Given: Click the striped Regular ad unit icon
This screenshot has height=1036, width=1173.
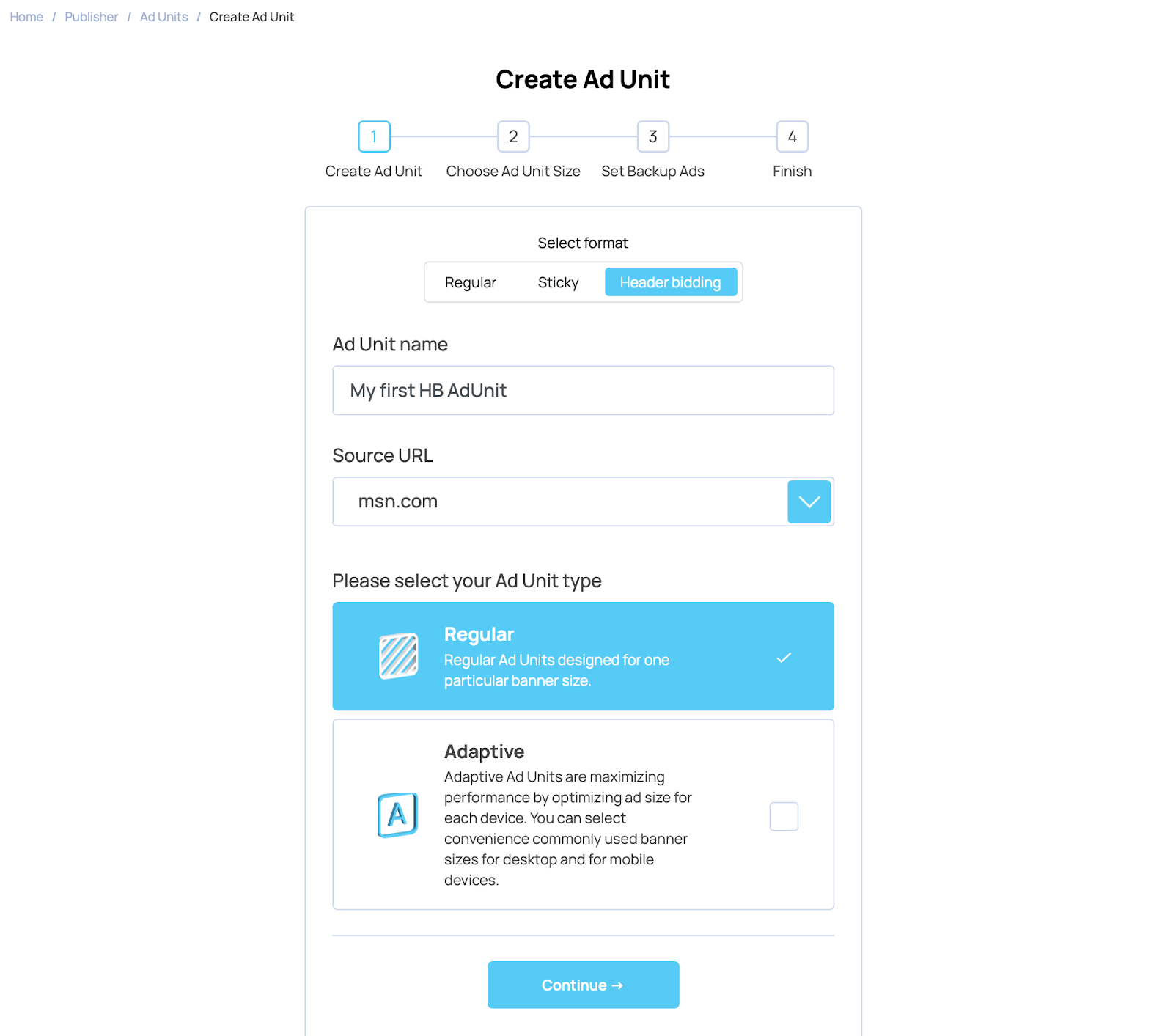Looking at the screenshot, I should (398, 656).
